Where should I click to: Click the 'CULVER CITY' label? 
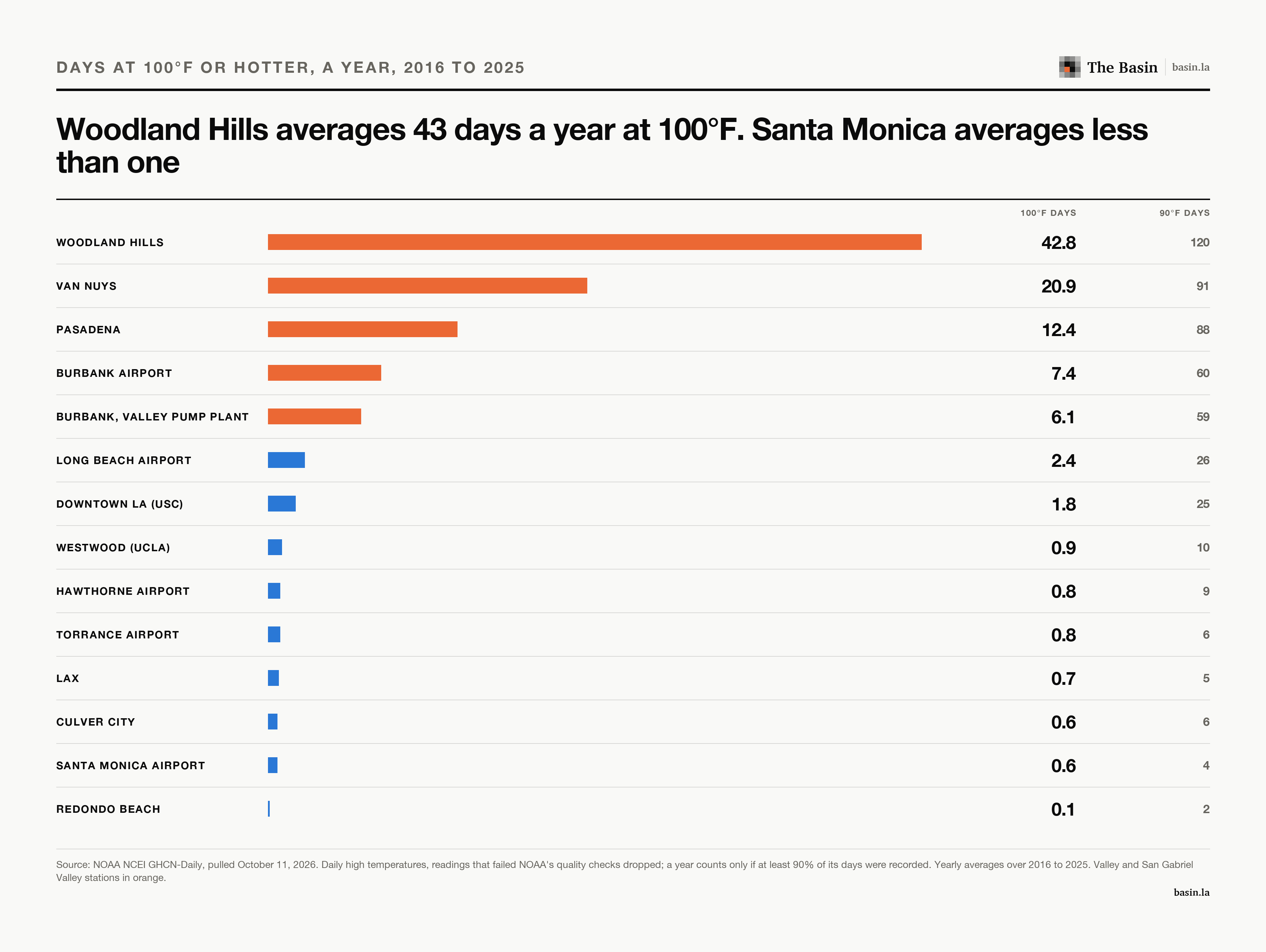click(x=96, y=722)
